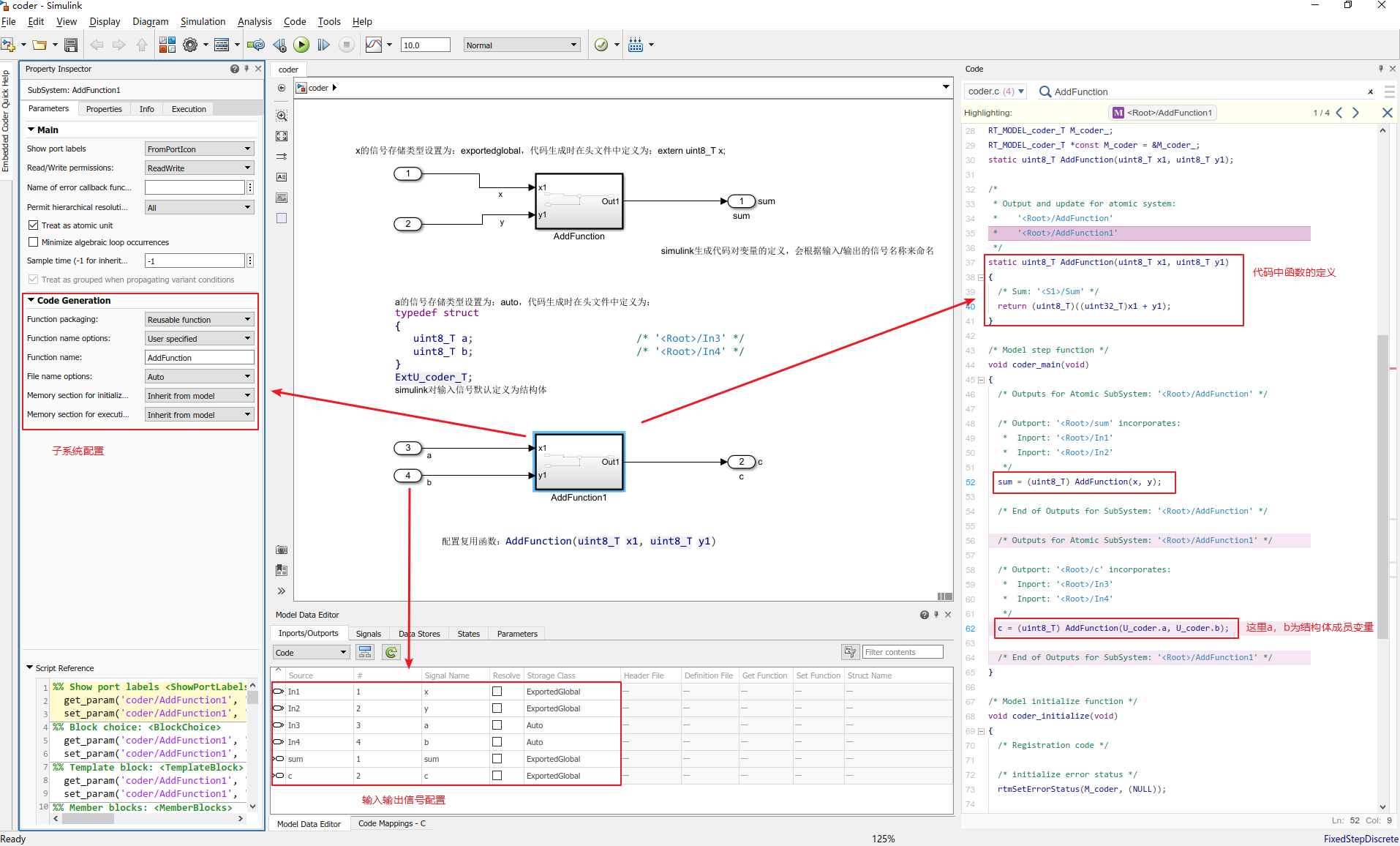Toggle the Treat as atomic unit checkbox
The image size is (1400, 846).
pyautogui.click(x=33, y=225)
